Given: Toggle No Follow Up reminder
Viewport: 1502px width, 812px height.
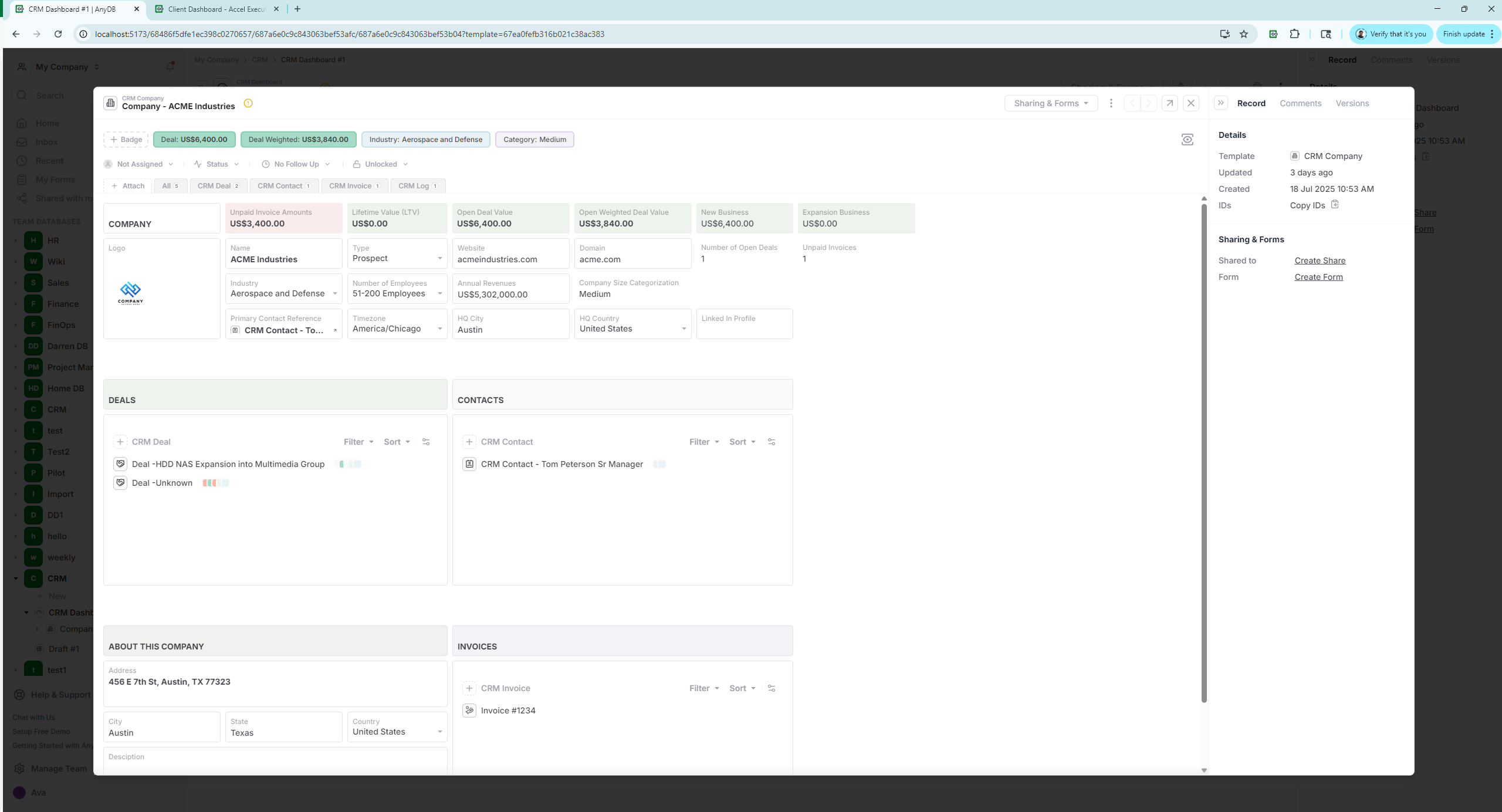Looking at the screenshot, I should [x=296, y=164].
